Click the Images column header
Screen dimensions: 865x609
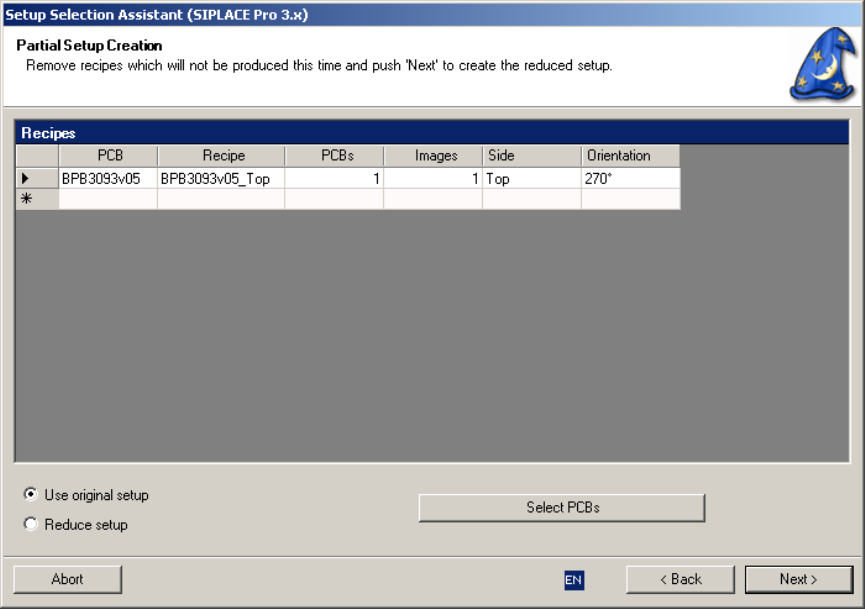(433, 156)
